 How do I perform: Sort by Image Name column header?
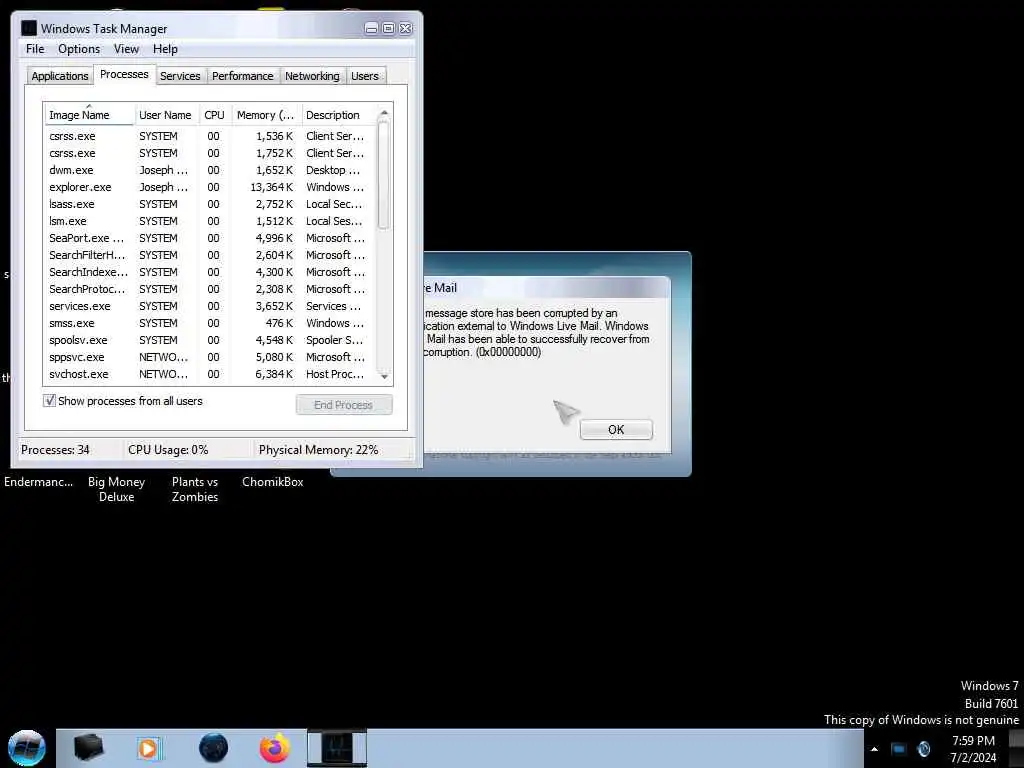(x=89, y=115)
